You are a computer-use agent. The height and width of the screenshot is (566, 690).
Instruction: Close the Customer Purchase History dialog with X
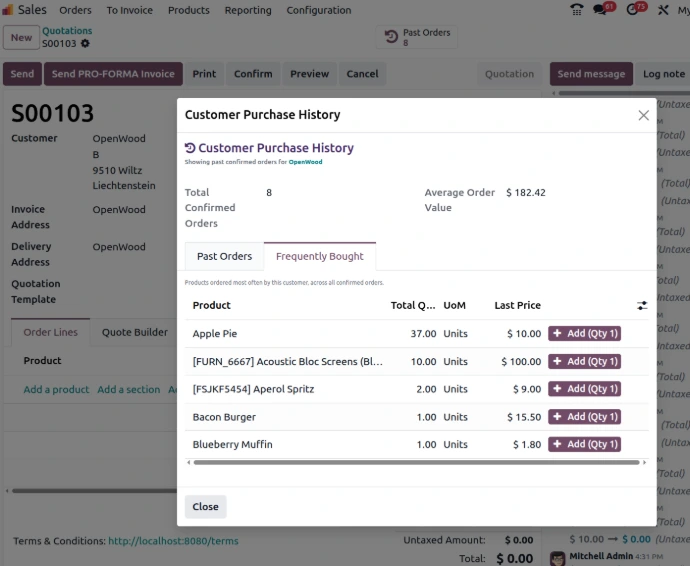coord(643,115)
